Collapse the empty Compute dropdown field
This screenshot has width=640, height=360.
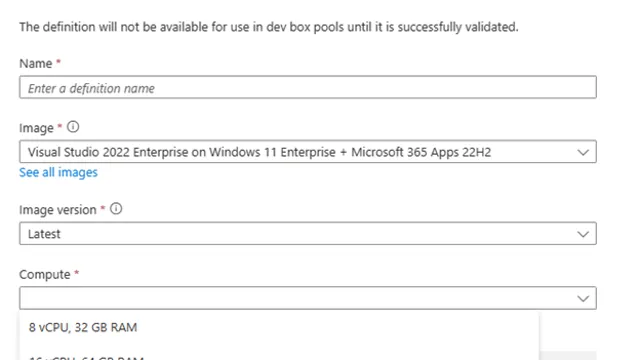308,298
